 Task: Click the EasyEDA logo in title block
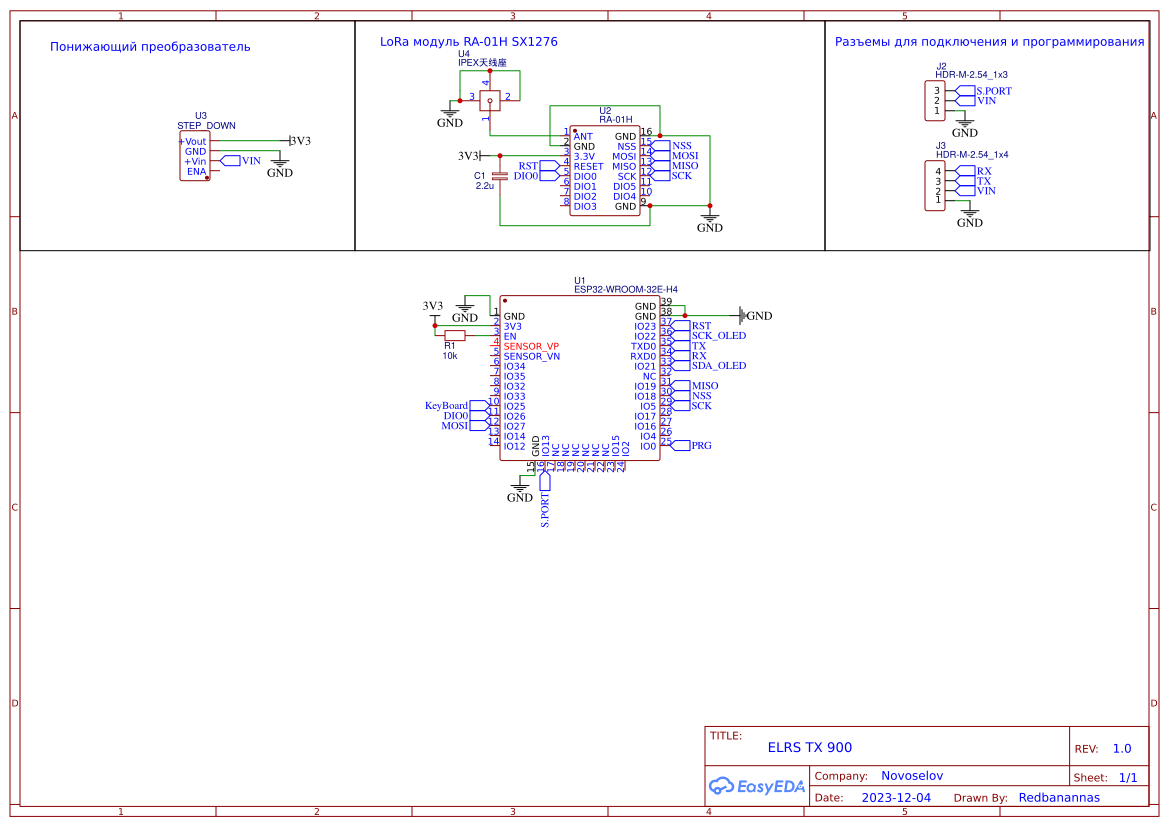pos(757,786)
